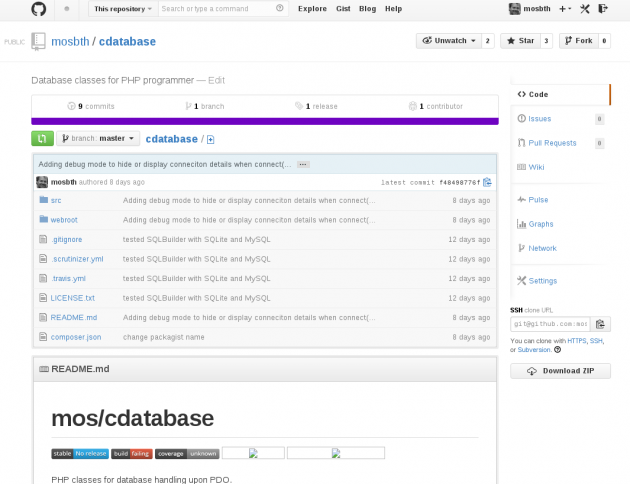Edit the repository description
Screen dimensions: 630x484
217,80
